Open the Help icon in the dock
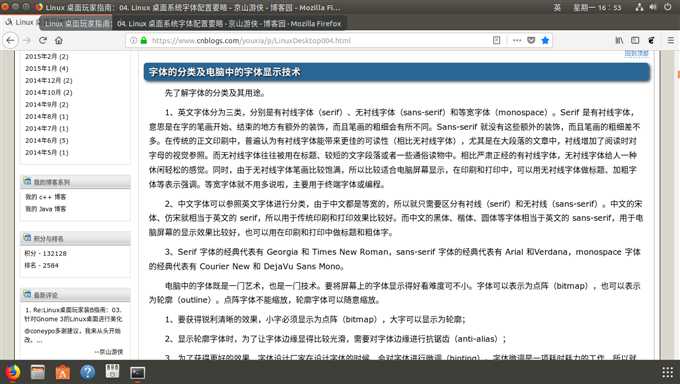The height and width of the screenshot is (384, 680). [88, 372]
